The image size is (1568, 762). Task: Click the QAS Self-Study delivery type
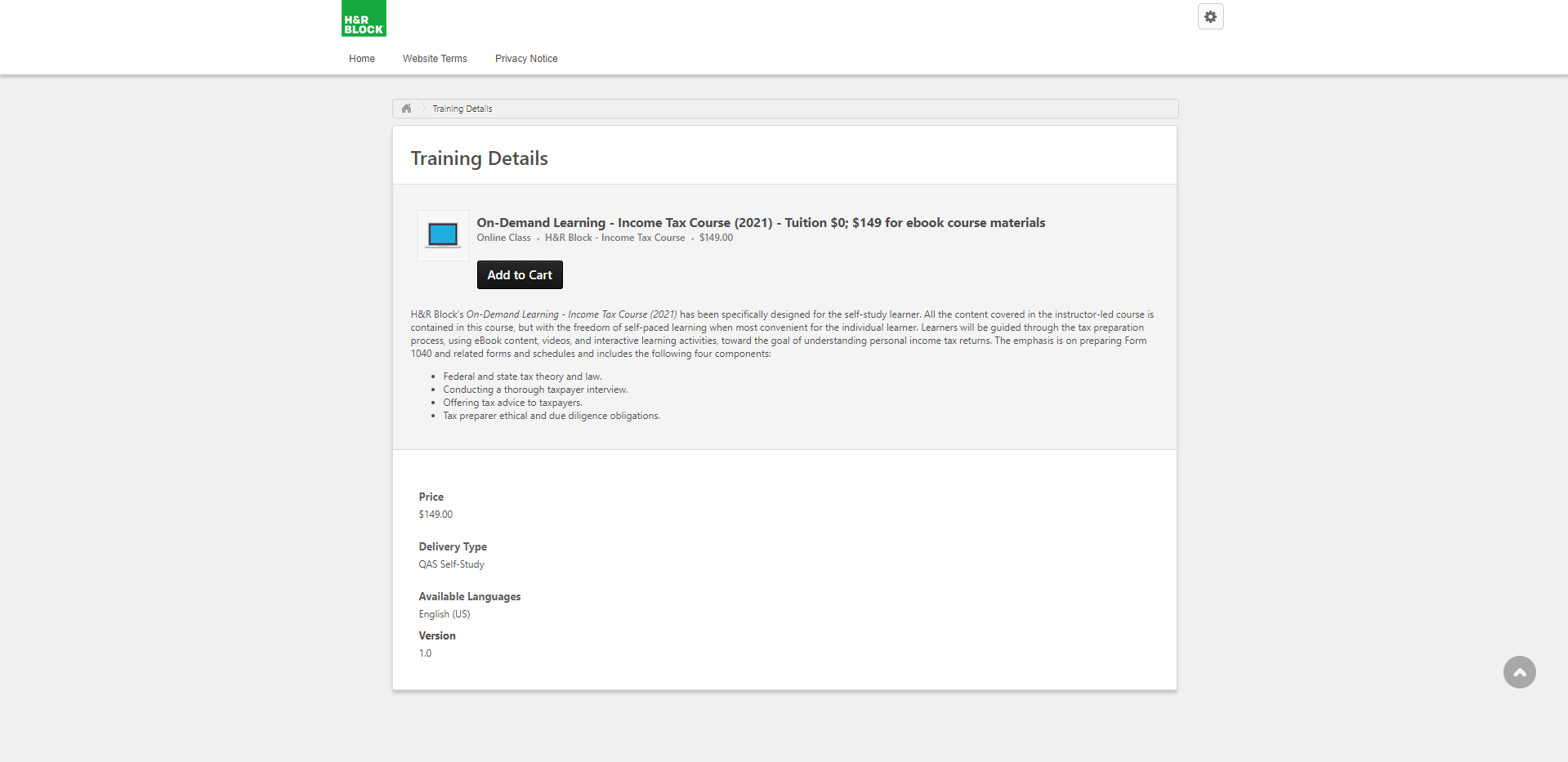(x=451, y=564)
